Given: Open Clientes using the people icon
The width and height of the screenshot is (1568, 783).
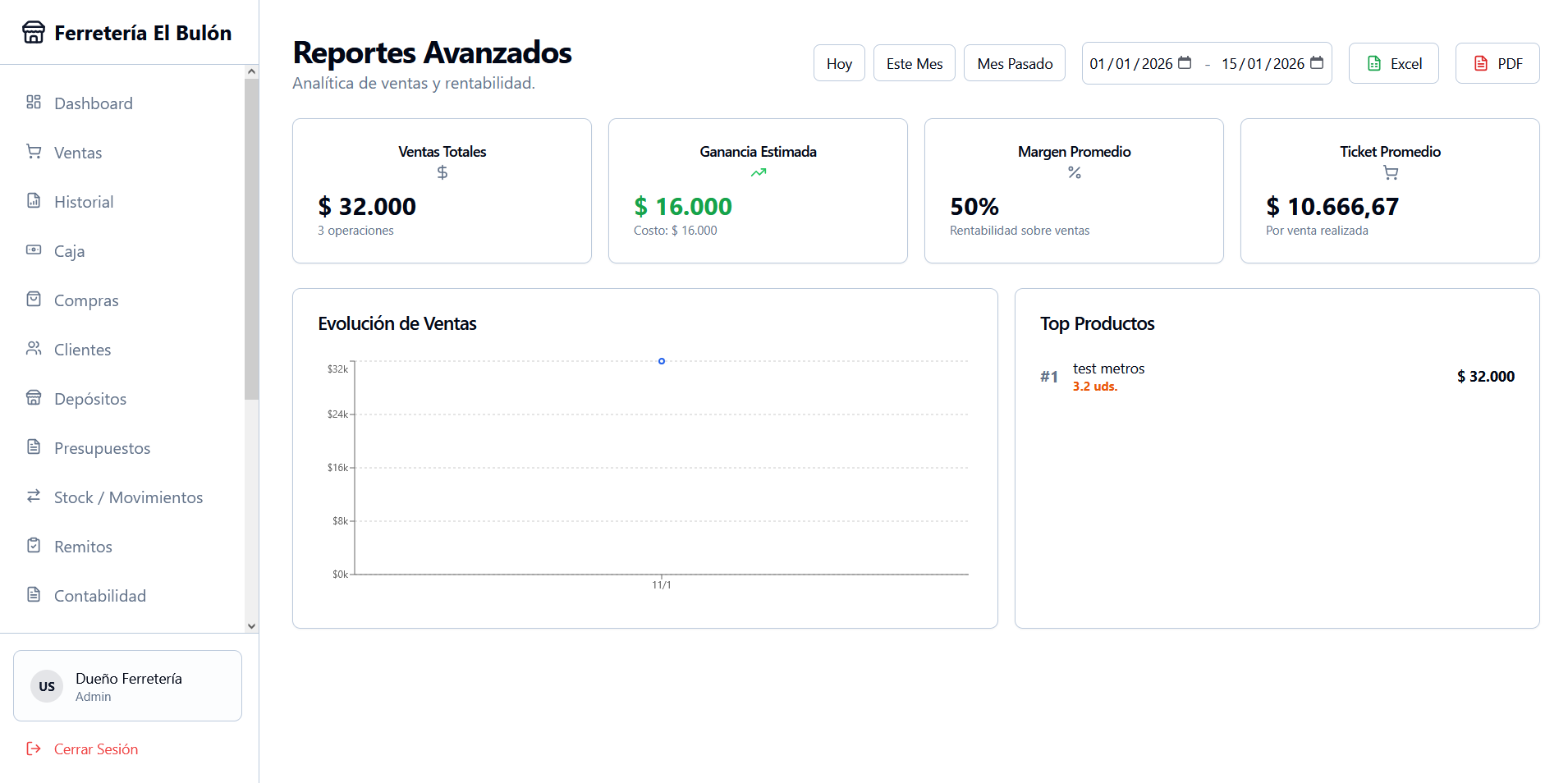Looking at the screenshot, I should pos(34,348).
